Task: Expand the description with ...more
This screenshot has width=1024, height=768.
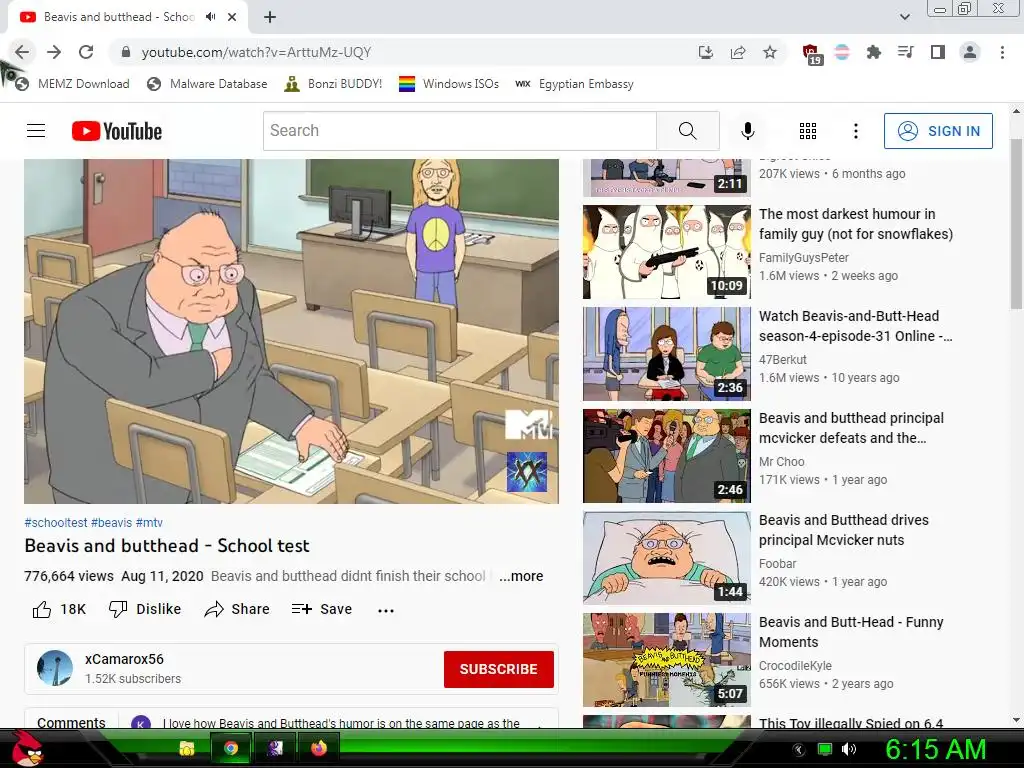Action: tap(521, 576)
